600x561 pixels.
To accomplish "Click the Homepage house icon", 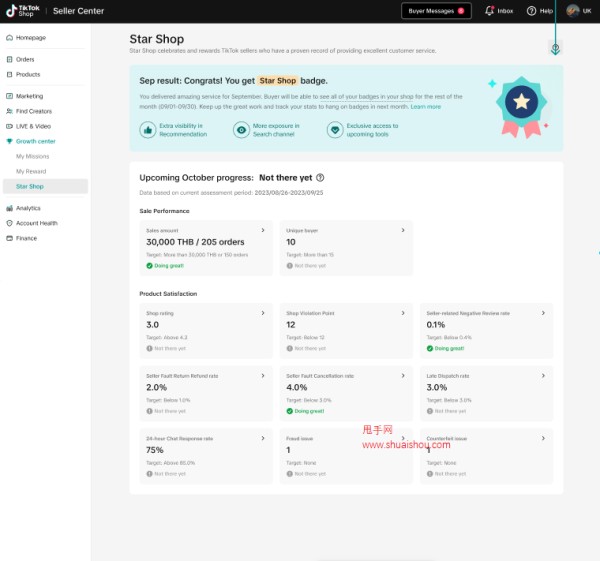I will click(10, 38).
